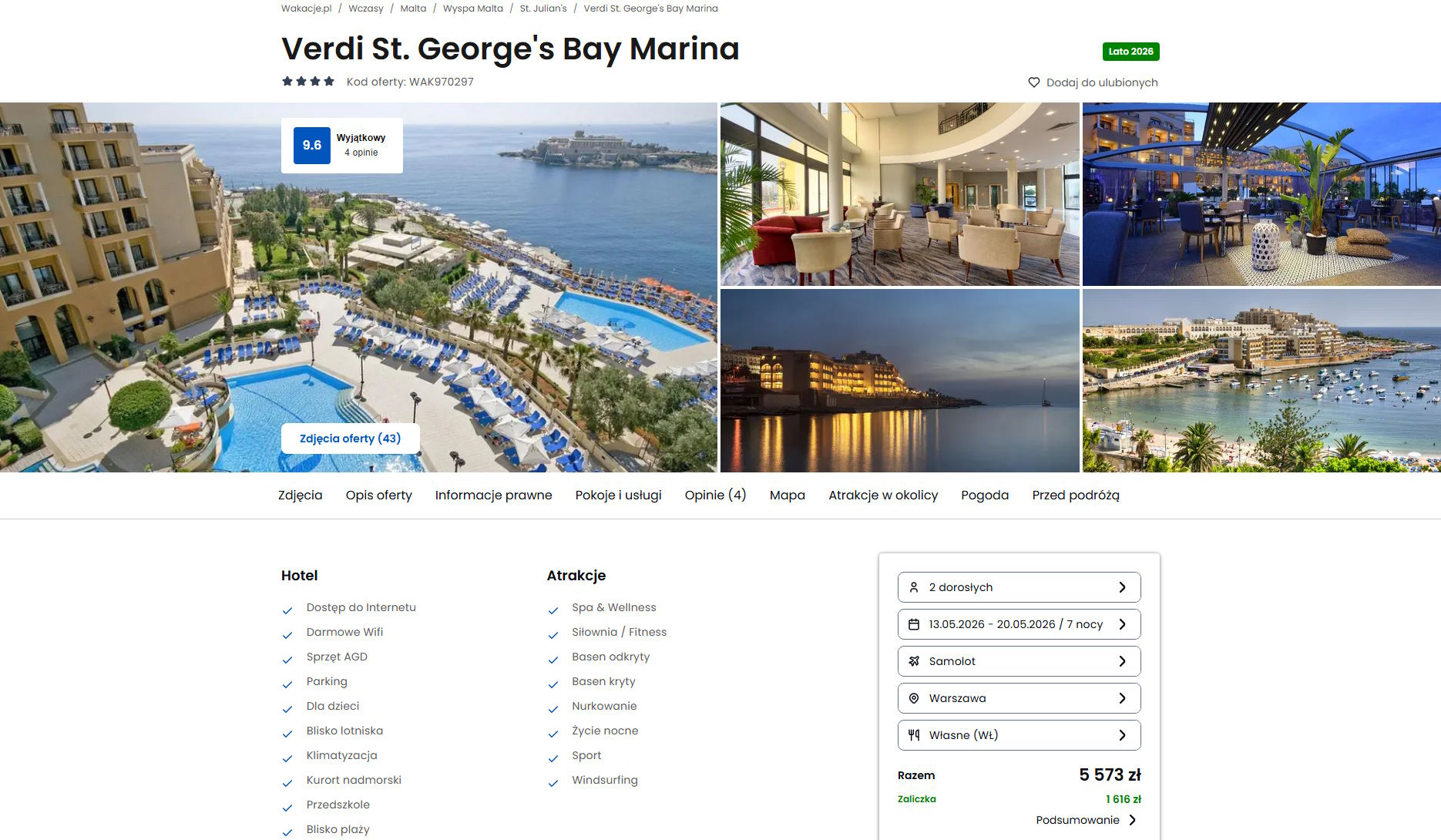This screenshot has height=840, width=1441.
Task: Click the location pin icon beside Warszawa
Action: click(914, 698)
